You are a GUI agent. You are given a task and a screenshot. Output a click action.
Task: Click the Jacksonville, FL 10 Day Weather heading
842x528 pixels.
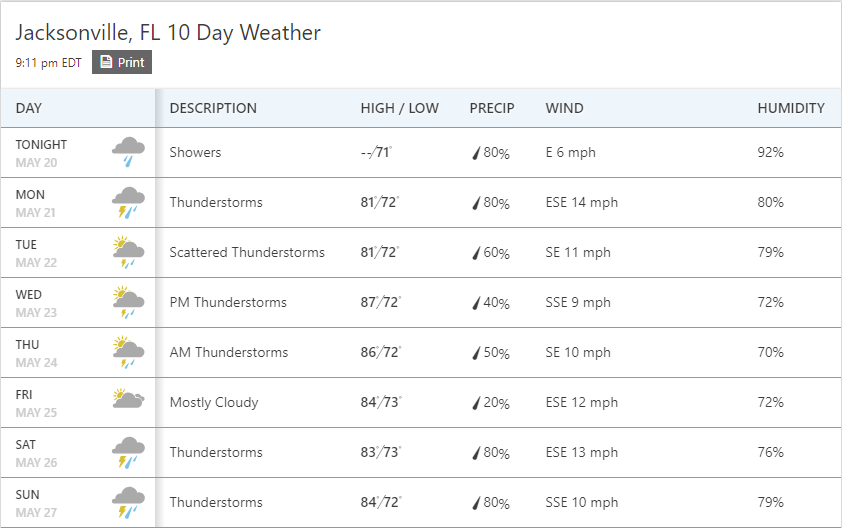point(168,32)
